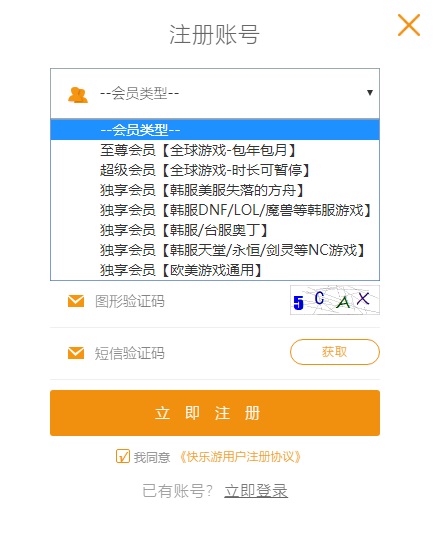Select 独享会员【欧美游戏通用】 option

click(x=215, y=270)
